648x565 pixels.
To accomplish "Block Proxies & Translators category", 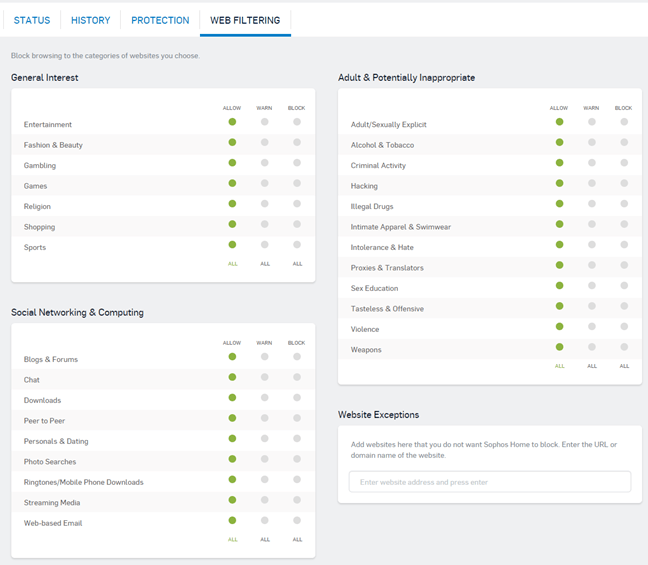I will pyautogui.click(x=624, y=265).
